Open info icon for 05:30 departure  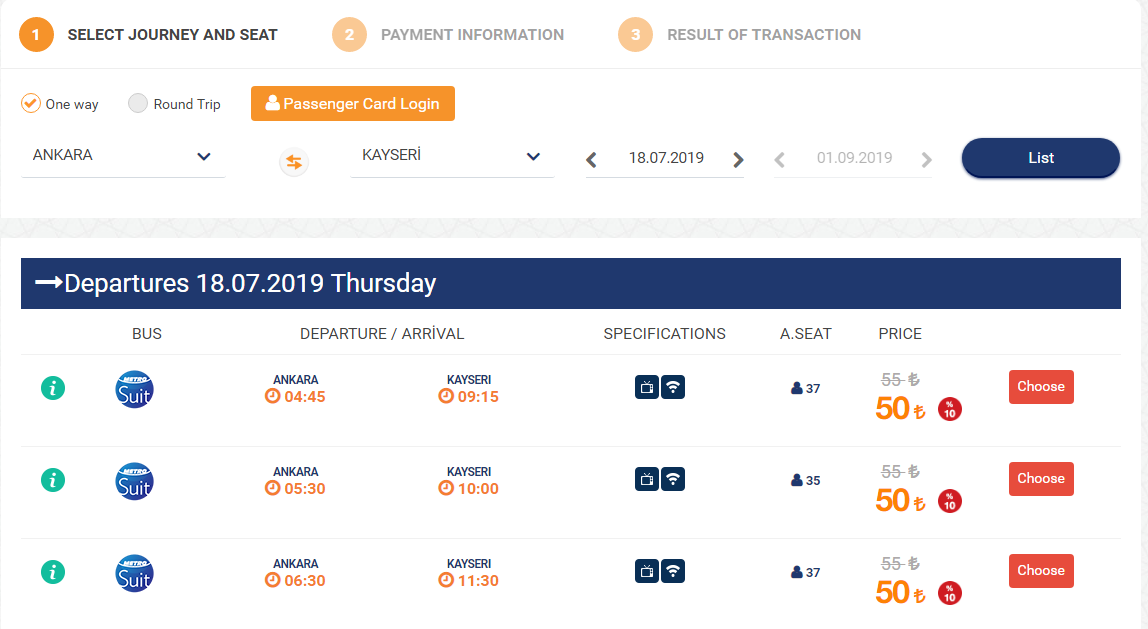tap(53, 480)
